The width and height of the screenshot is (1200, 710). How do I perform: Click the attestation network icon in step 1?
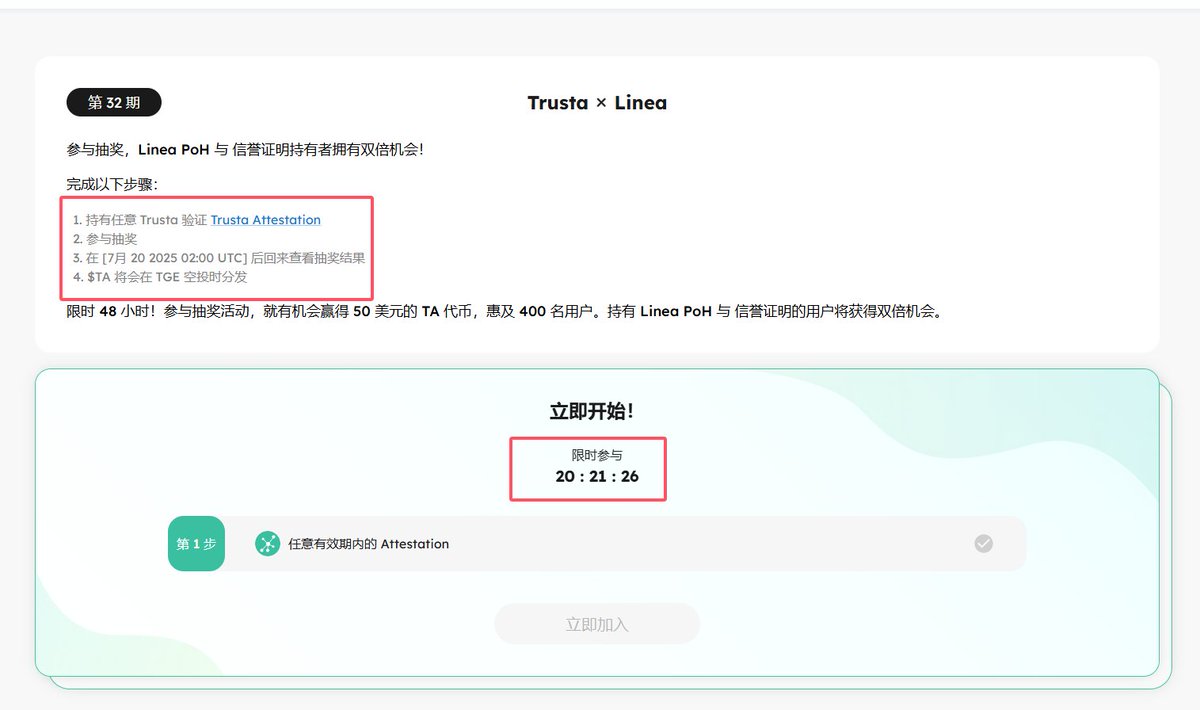[x=267, y=544]
